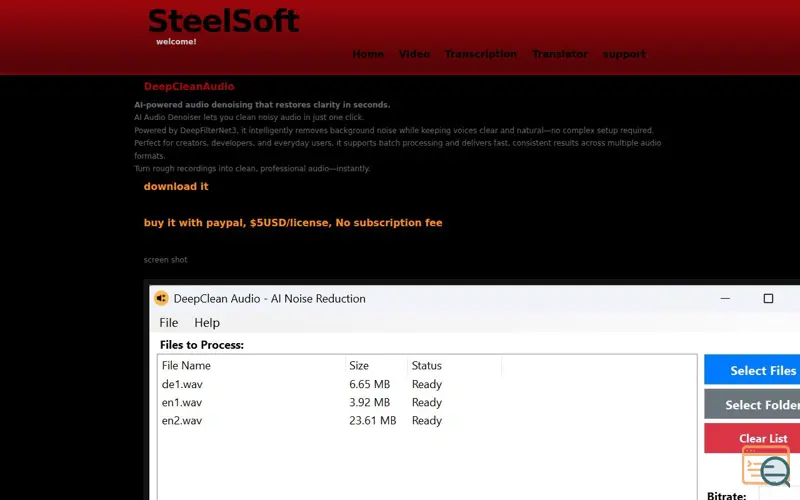Click the 'Files to Process:' label
The height and width of the screenshot is (500, 800).
point(202,345)
